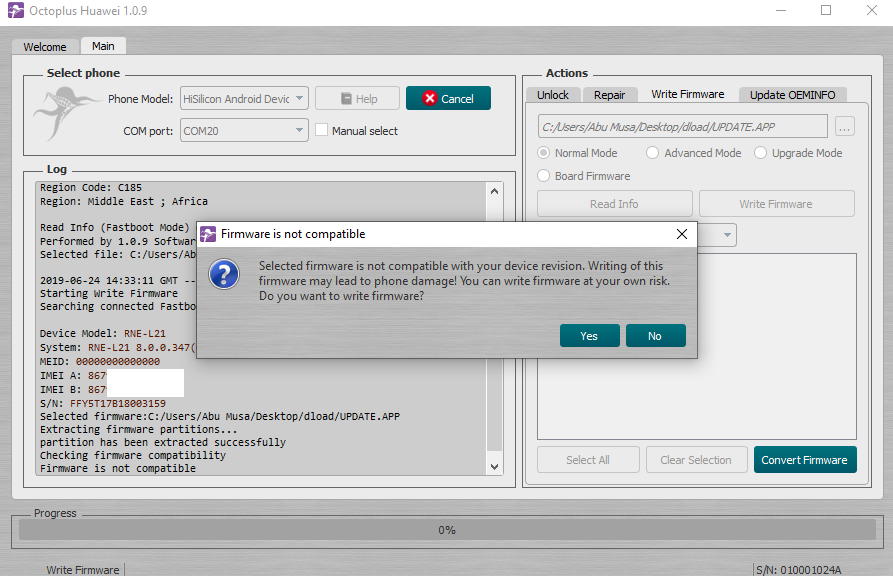Open the dropdown partially hidden behind dialog
This screenshot has width=893, height=576.
click(x=726, y=235)
